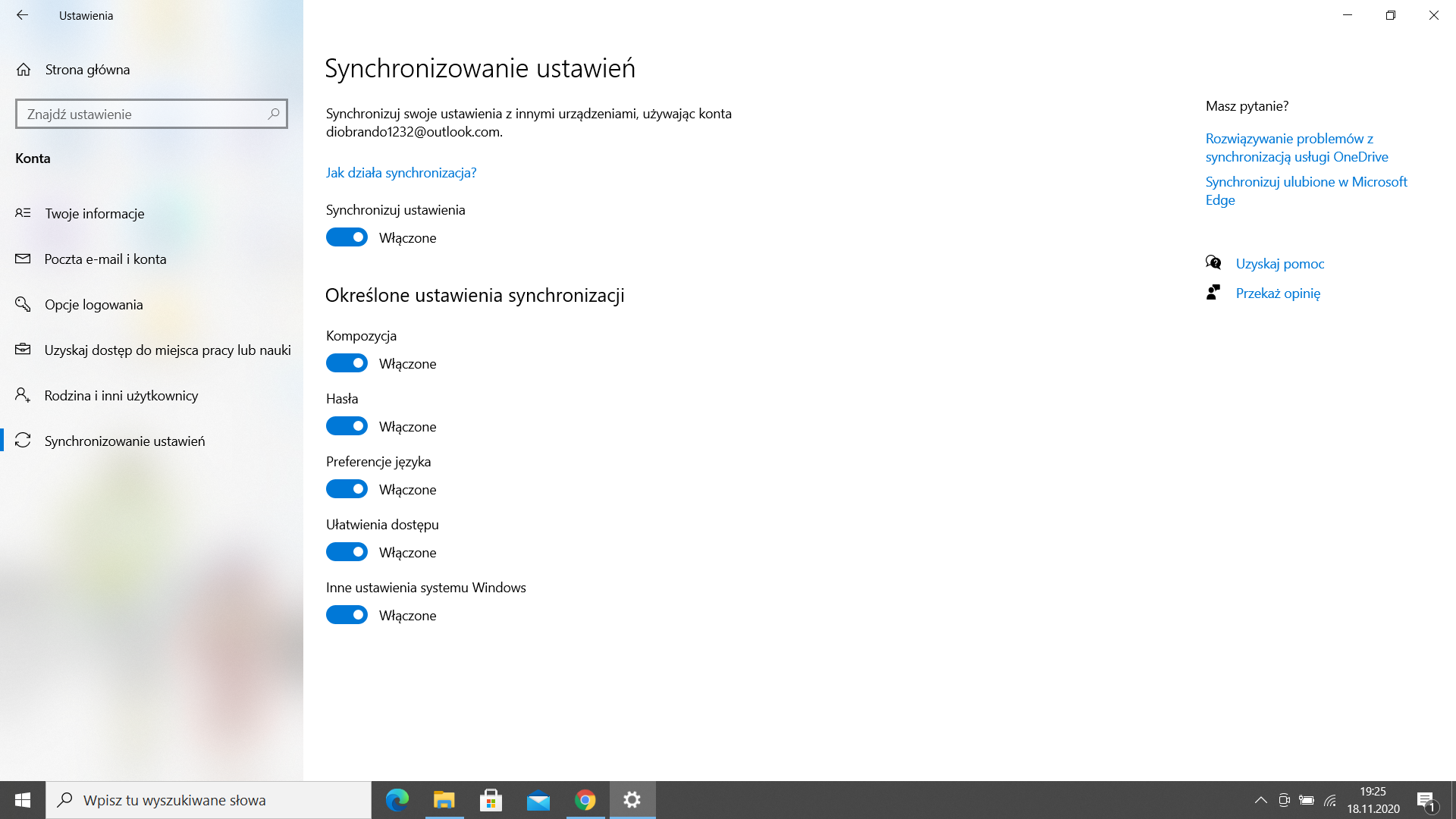
Task: Open Uzyskaj pomoc link
Action: [x=1279, y=264]
